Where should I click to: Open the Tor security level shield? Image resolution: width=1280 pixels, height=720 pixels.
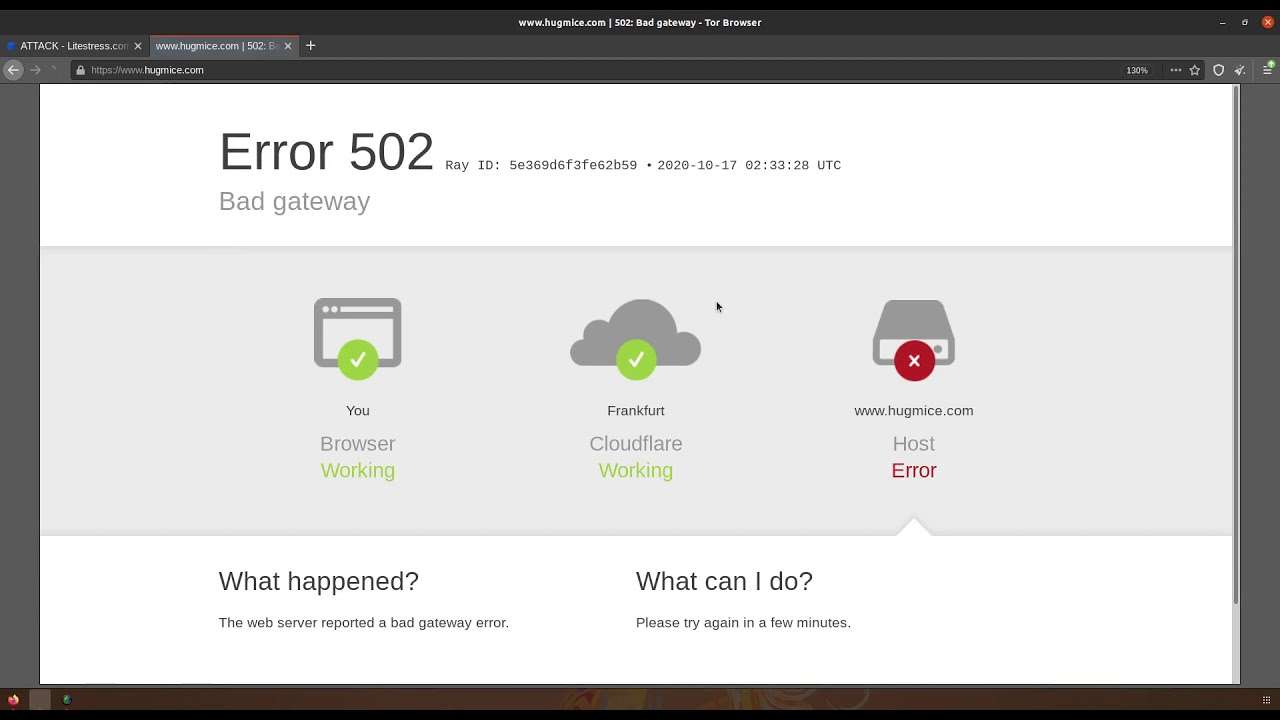pos(1218,70)
